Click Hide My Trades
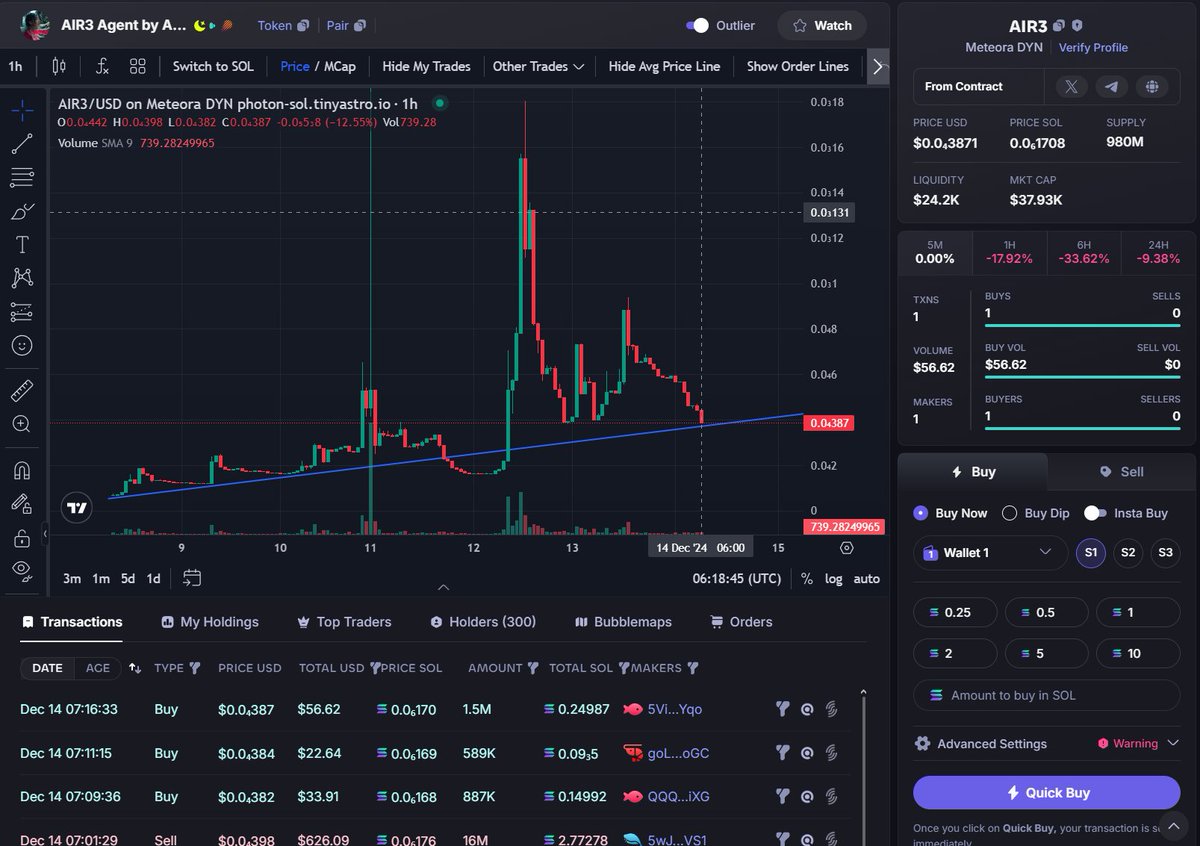 click(x=426, y=66)
